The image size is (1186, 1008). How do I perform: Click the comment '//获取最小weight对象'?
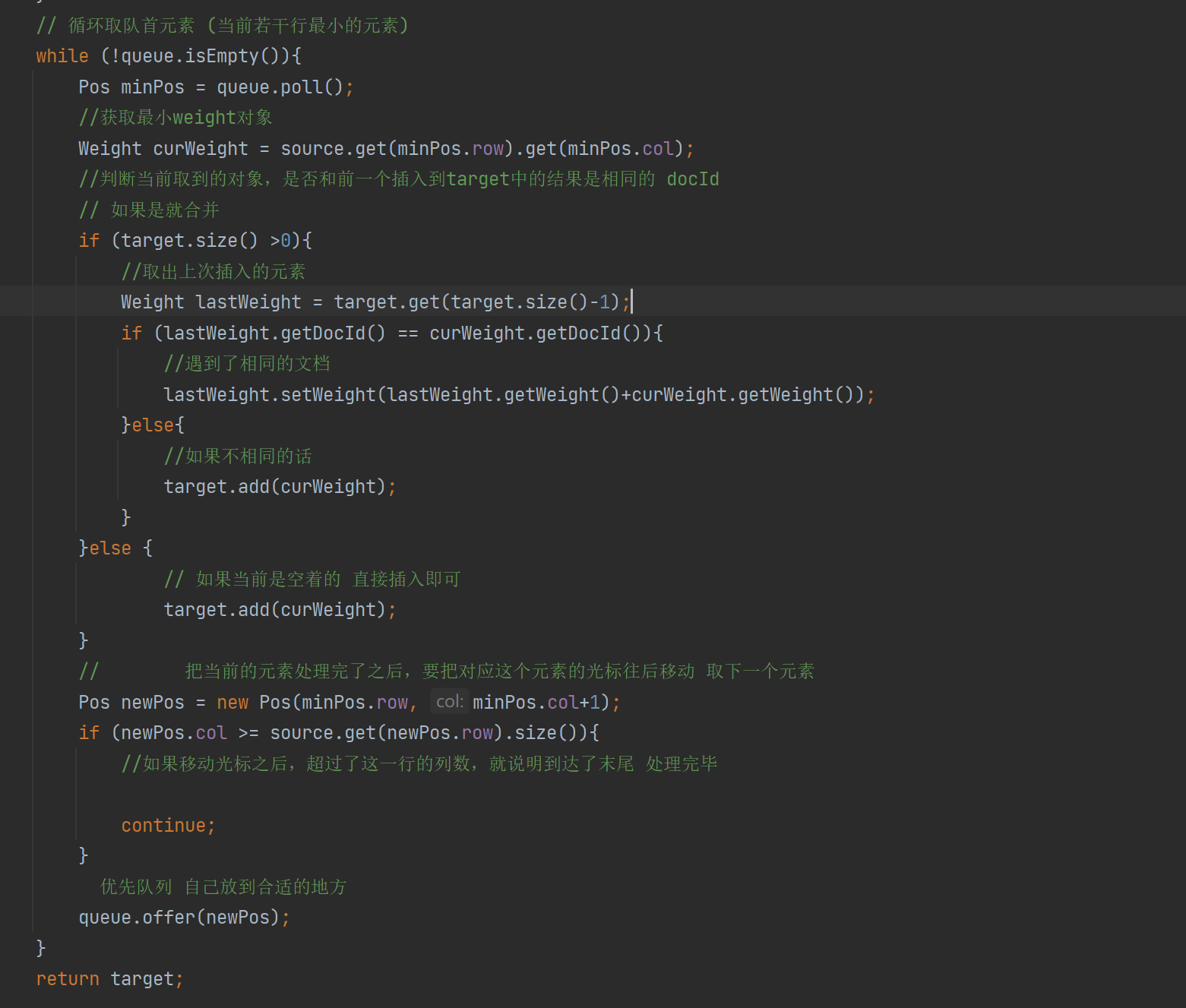coord(176,118)
